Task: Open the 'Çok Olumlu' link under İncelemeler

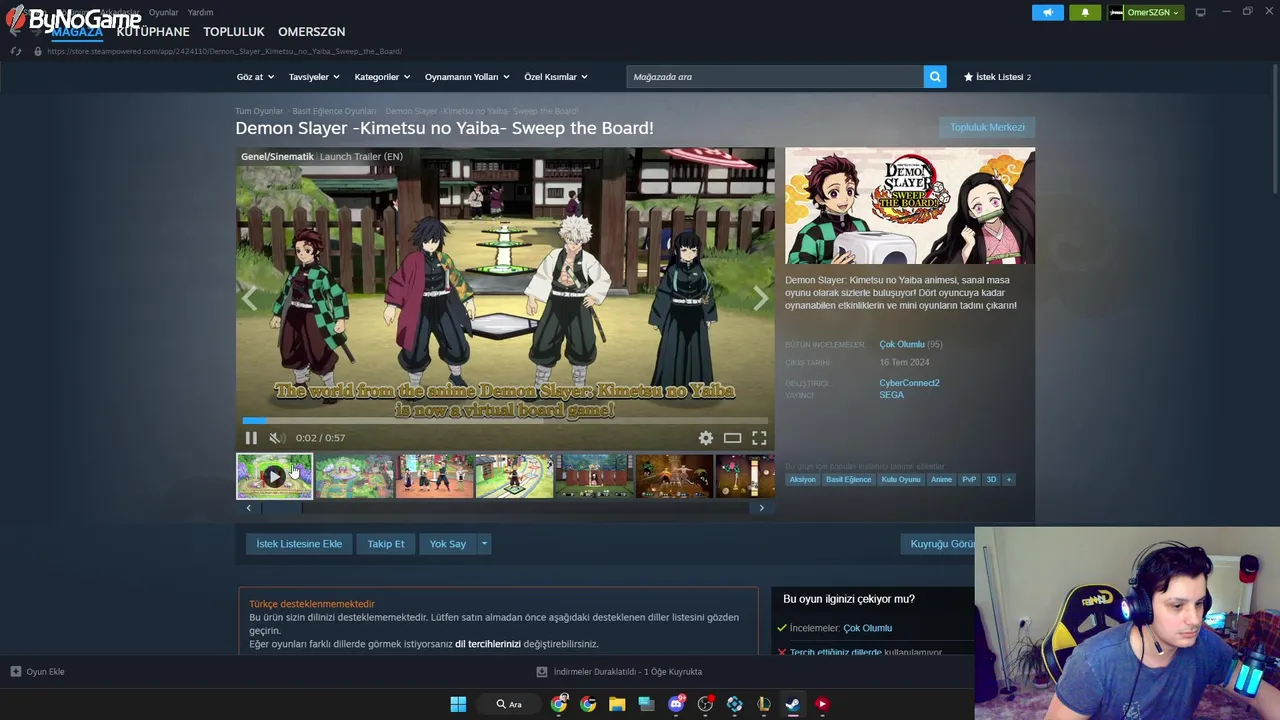Action: (867, 628)
